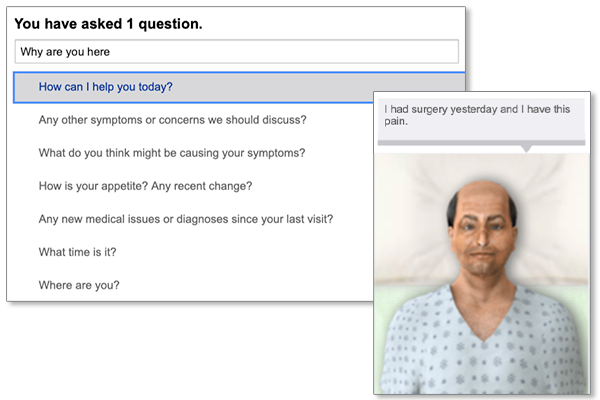This screenshot has height=400, width=600.
Task: Choose 'Any other symptoms or concerns we should discuss?'
Action: (172, 120)
